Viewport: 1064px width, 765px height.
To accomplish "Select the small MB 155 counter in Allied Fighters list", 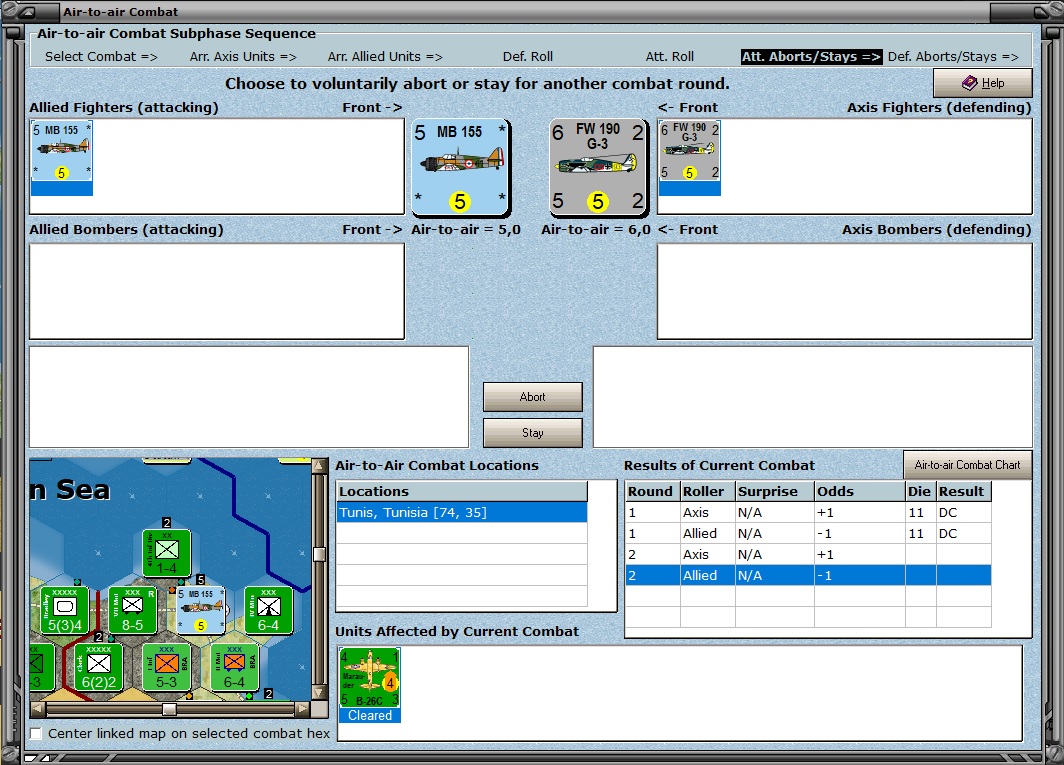I will pyautogui.click(x=61, y=158).
